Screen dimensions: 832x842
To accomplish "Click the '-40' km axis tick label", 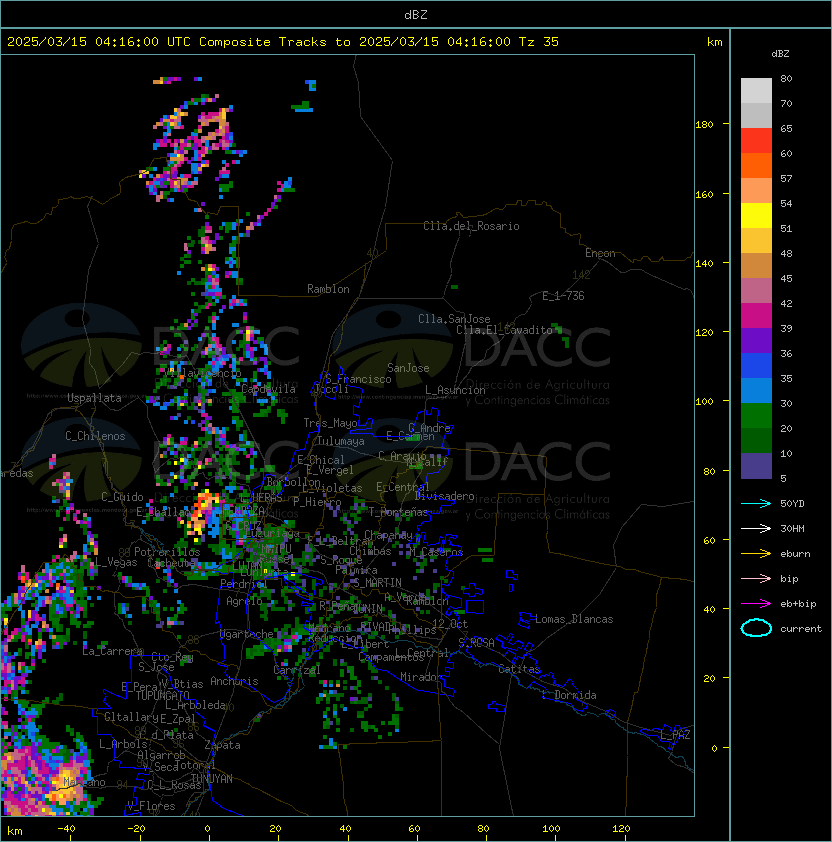I will (67, 829).
